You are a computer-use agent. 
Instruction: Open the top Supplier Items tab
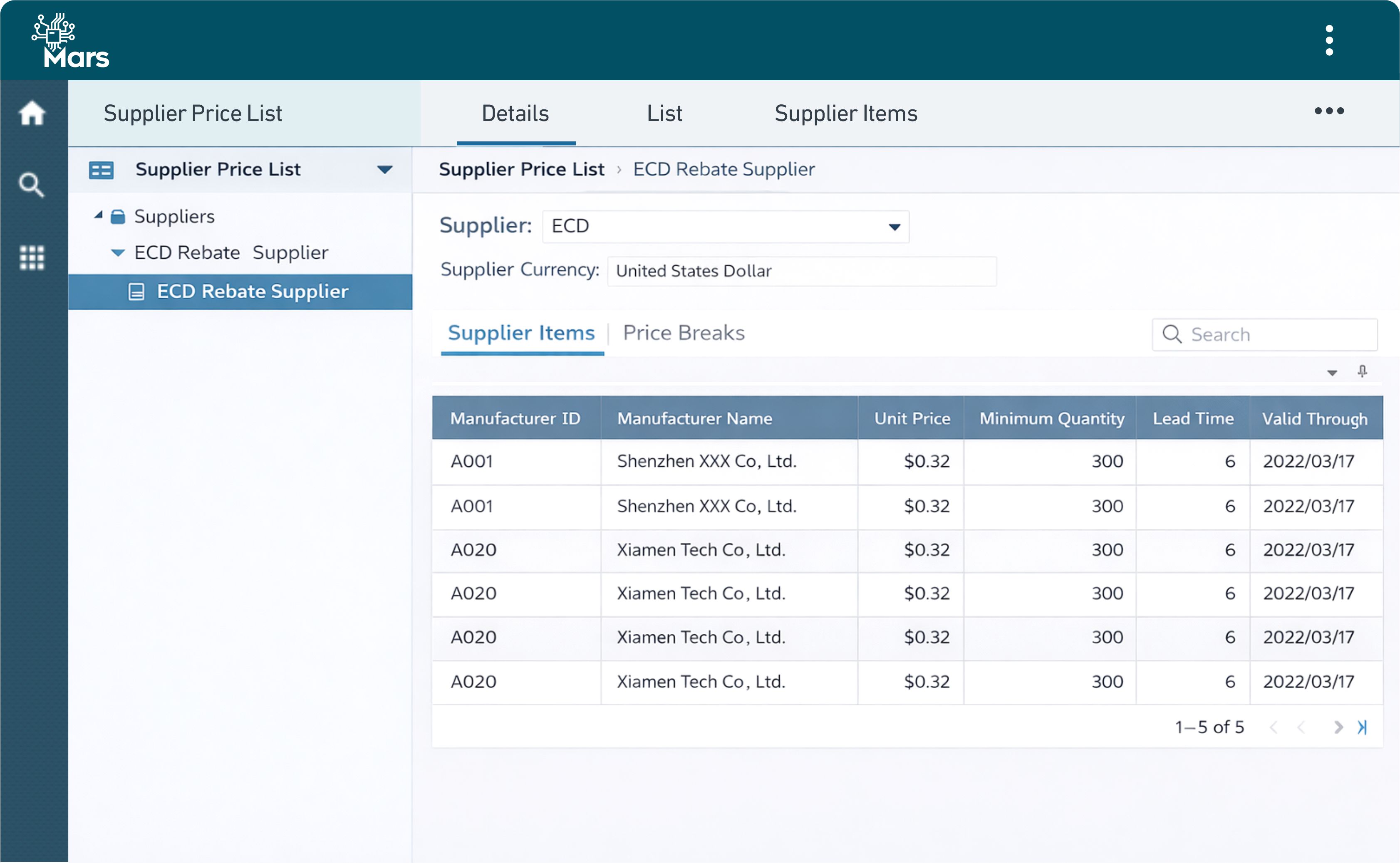click(845, 114)
